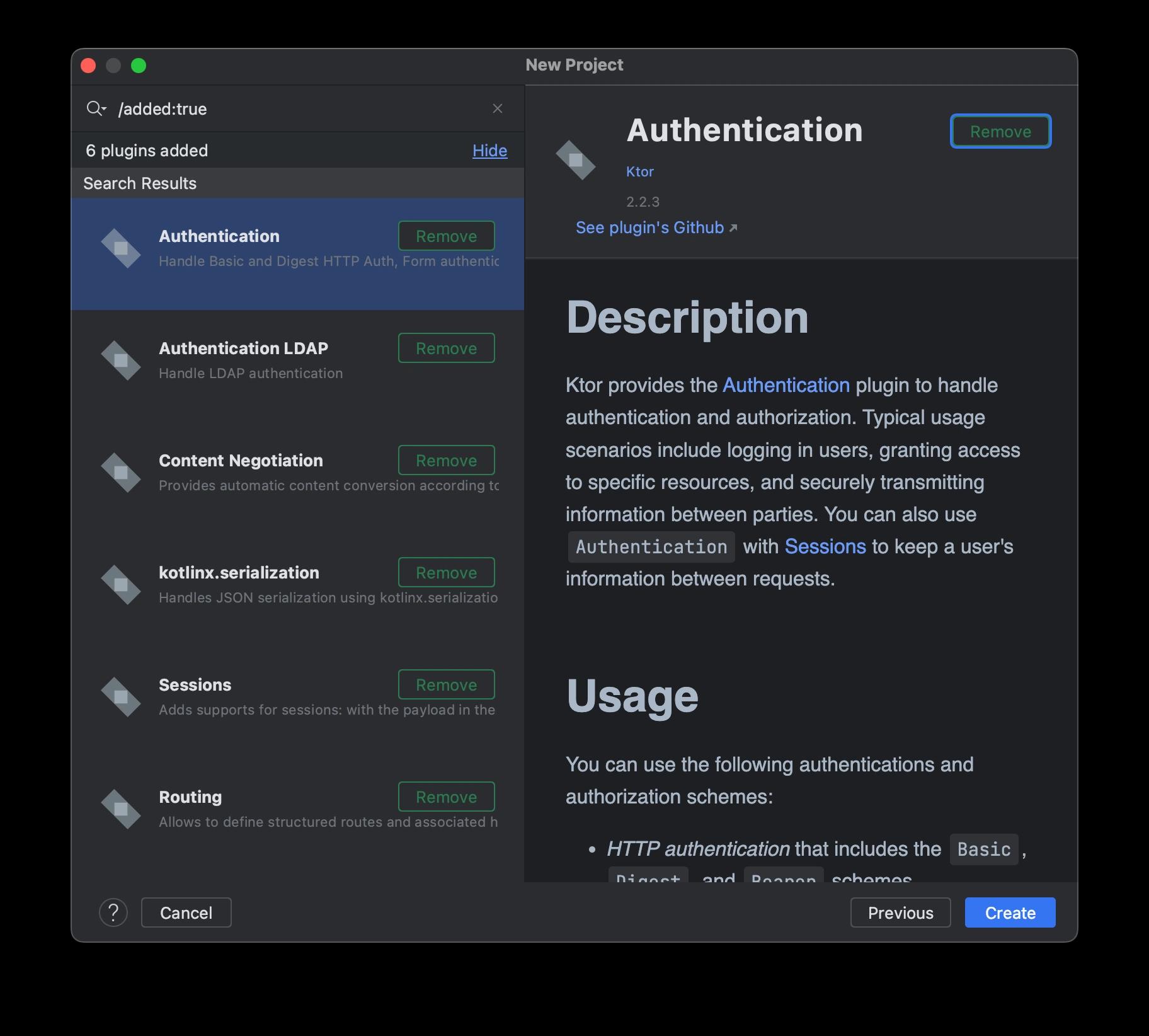Click the Content Negotiation plugin icon
This screenshot has width=1149, height=1036.
coord(120,473)
